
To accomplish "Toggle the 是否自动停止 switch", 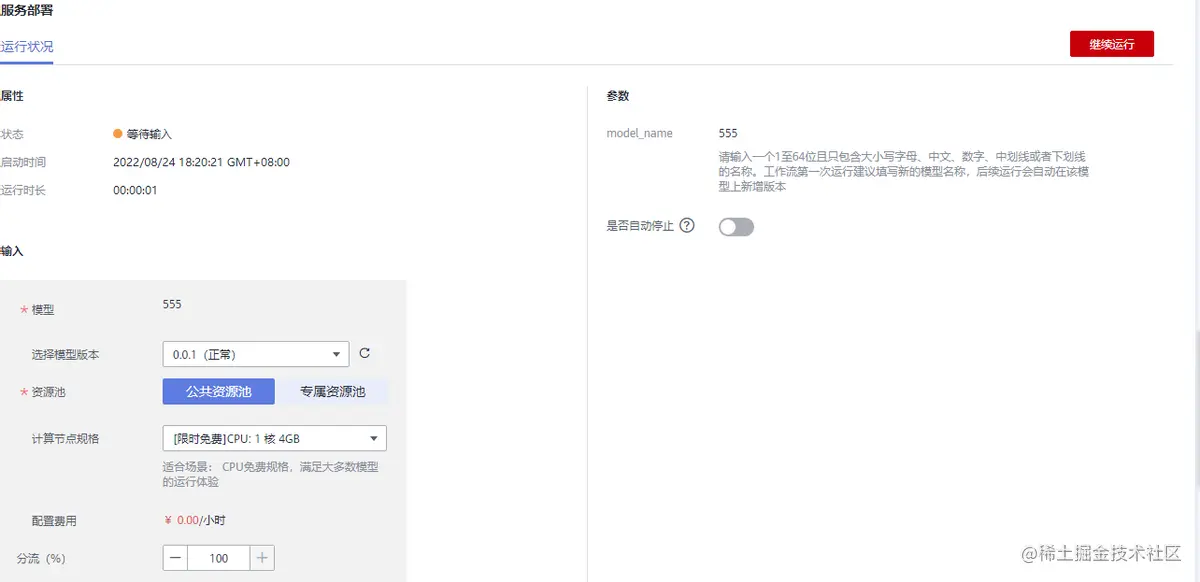I will pyautogui.click(x=736, y=227).
